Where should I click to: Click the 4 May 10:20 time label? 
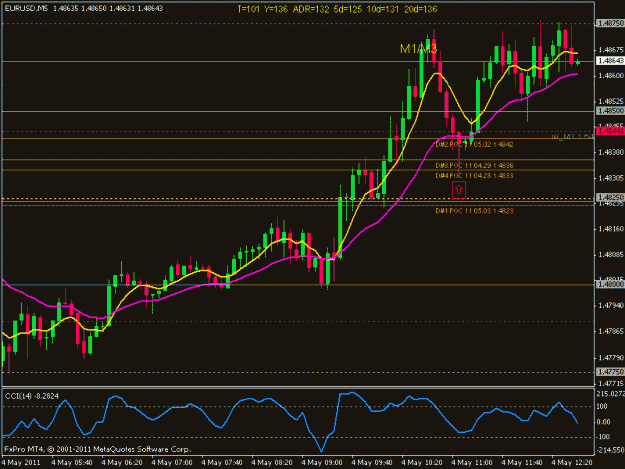pyautogui.click(x=422, y=463)
